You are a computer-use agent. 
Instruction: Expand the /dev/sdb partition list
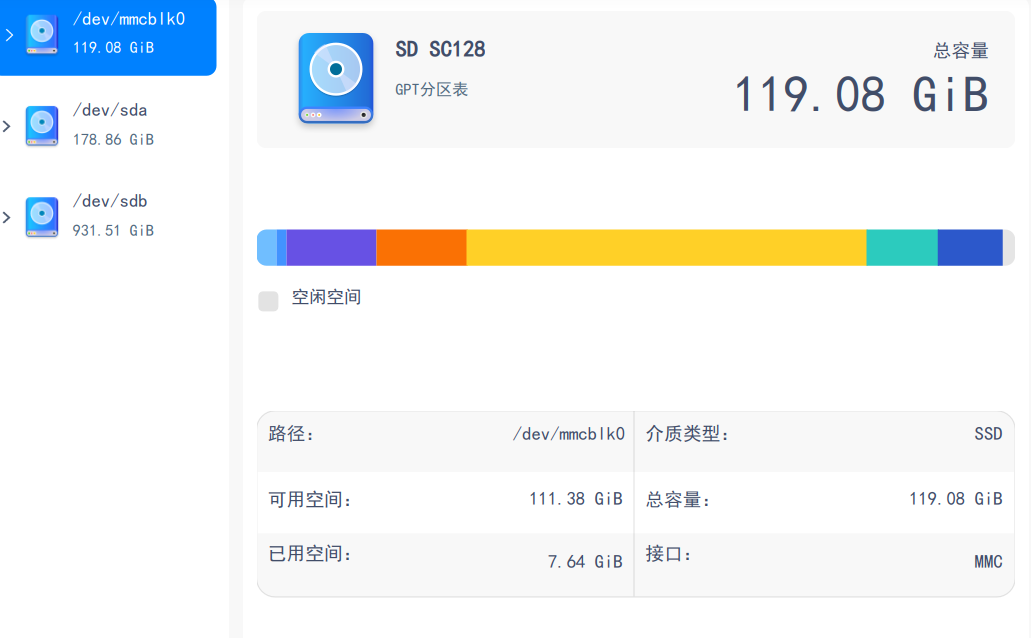coord(6,216)
